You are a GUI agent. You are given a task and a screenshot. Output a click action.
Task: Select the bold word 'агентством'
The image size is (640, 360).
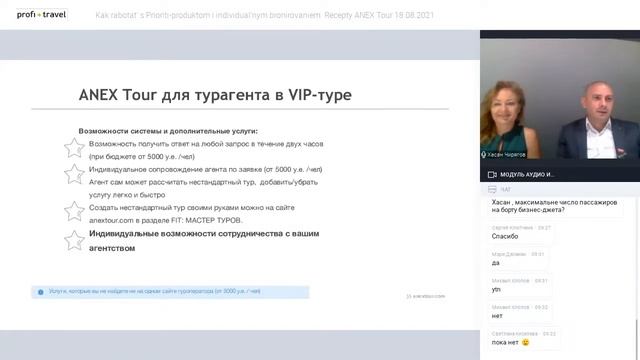pos(112,248)
